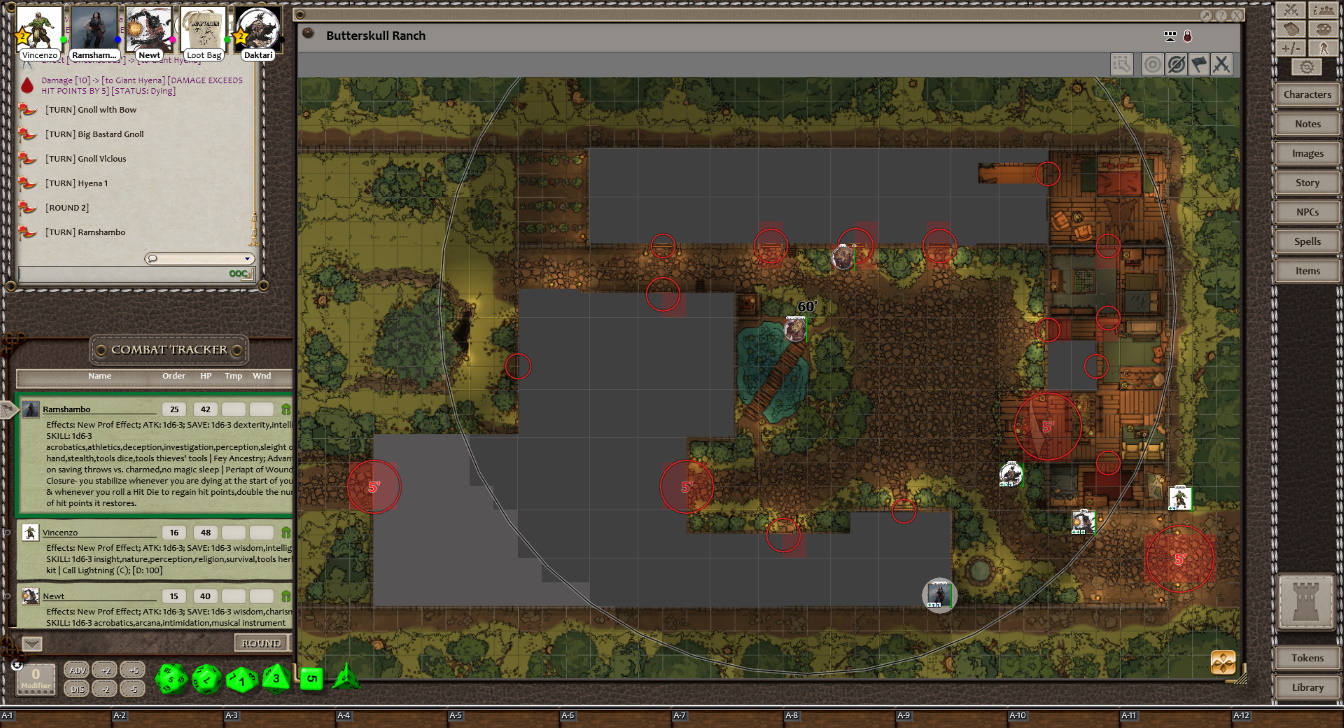The image size is (1344, 728).
Task: Click the target circle tool on map toolbar
Action: tap(1153, 64)
